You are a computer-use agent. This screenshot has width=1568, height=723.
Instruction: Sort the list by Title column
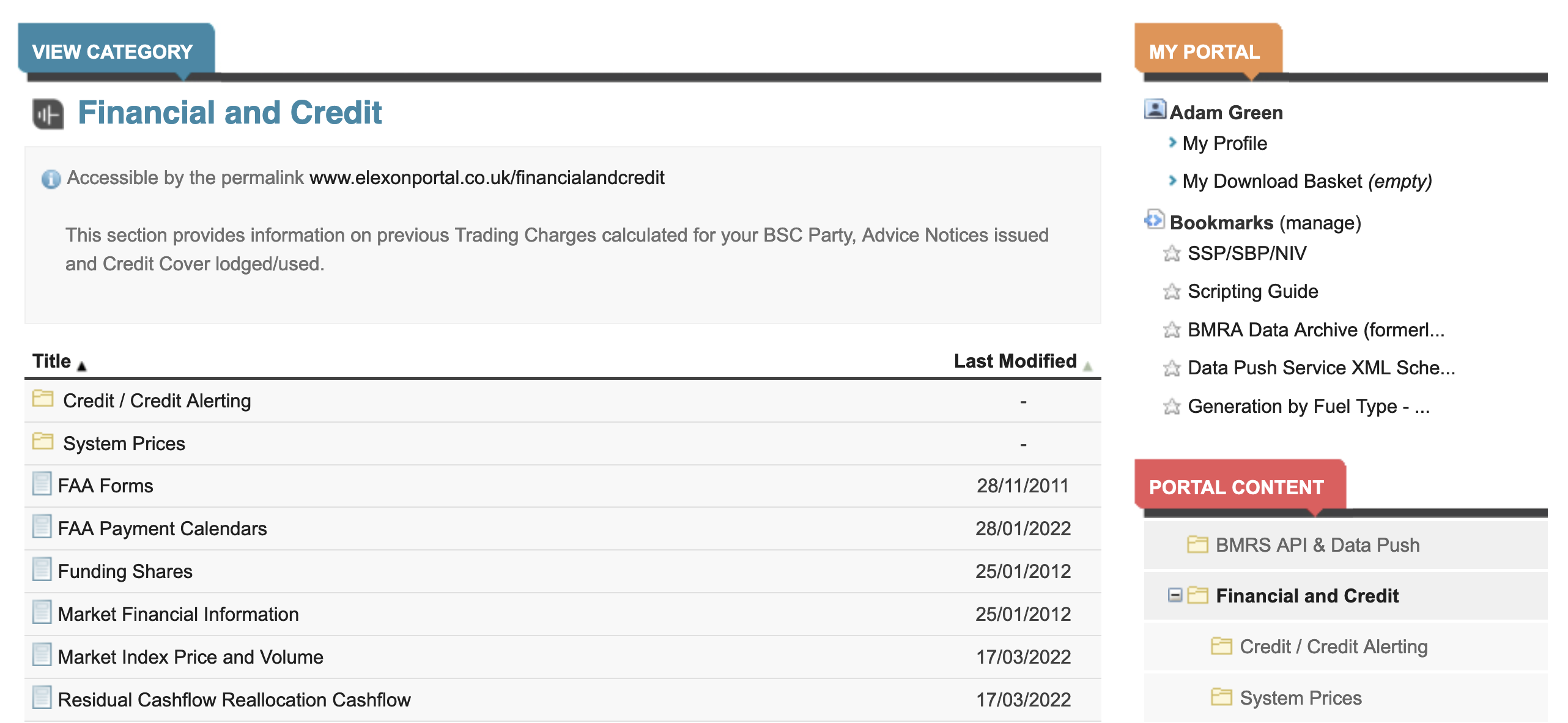(52, 361)
